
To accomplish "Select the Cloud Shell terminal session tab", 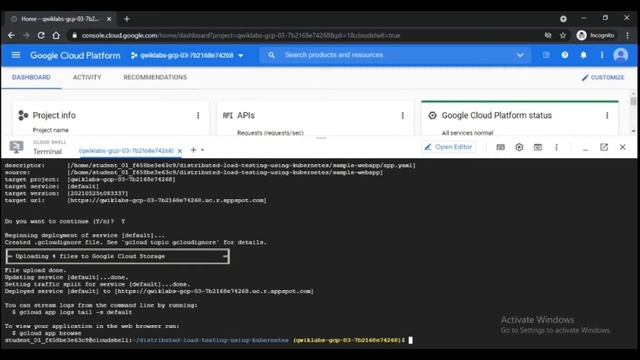I will [126, 151].
